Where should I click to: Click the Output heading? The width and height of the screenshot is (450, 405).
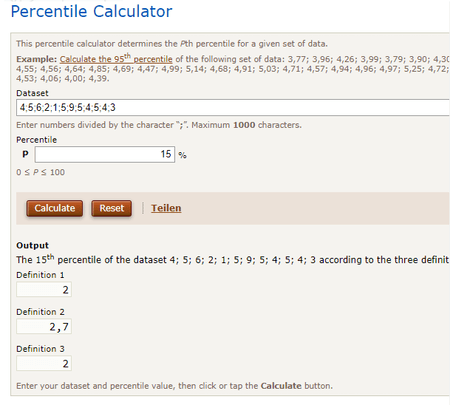pos(32,245)
